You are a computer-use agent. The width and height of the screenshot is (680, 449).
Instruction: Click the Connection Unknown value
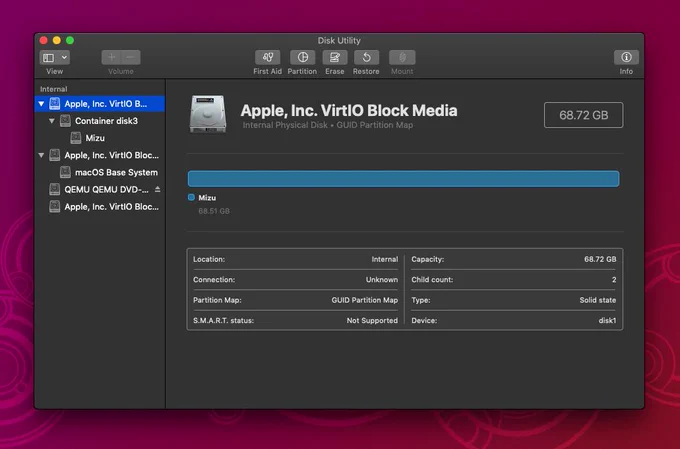coord(382,280)
